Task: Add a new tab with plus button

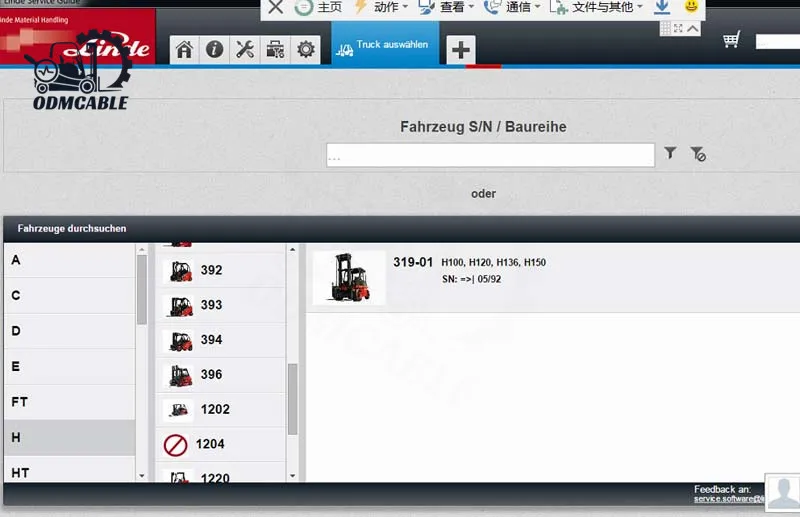Action: (461, 50)
